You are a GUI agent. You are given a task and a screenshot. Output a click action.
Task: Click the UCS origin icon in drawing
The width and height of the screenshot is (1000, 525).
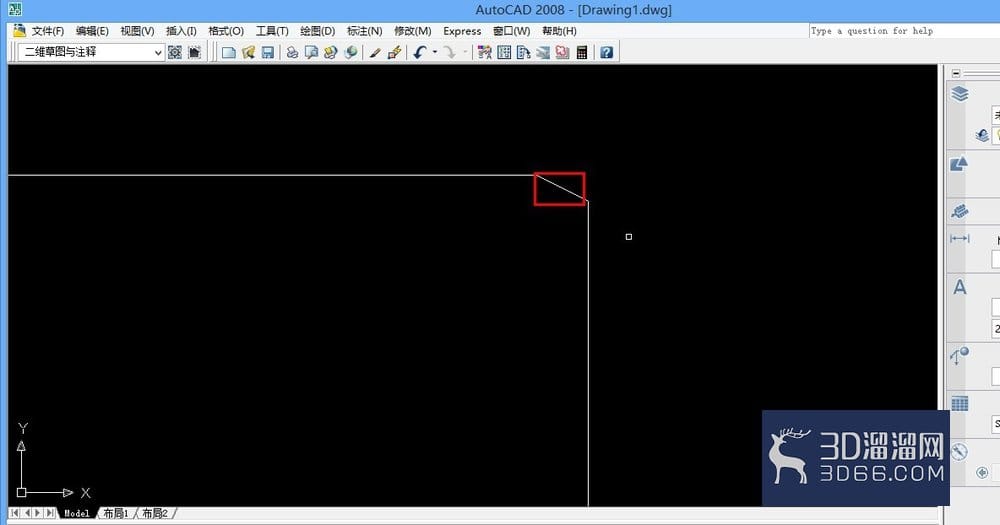tap(22, 492)
